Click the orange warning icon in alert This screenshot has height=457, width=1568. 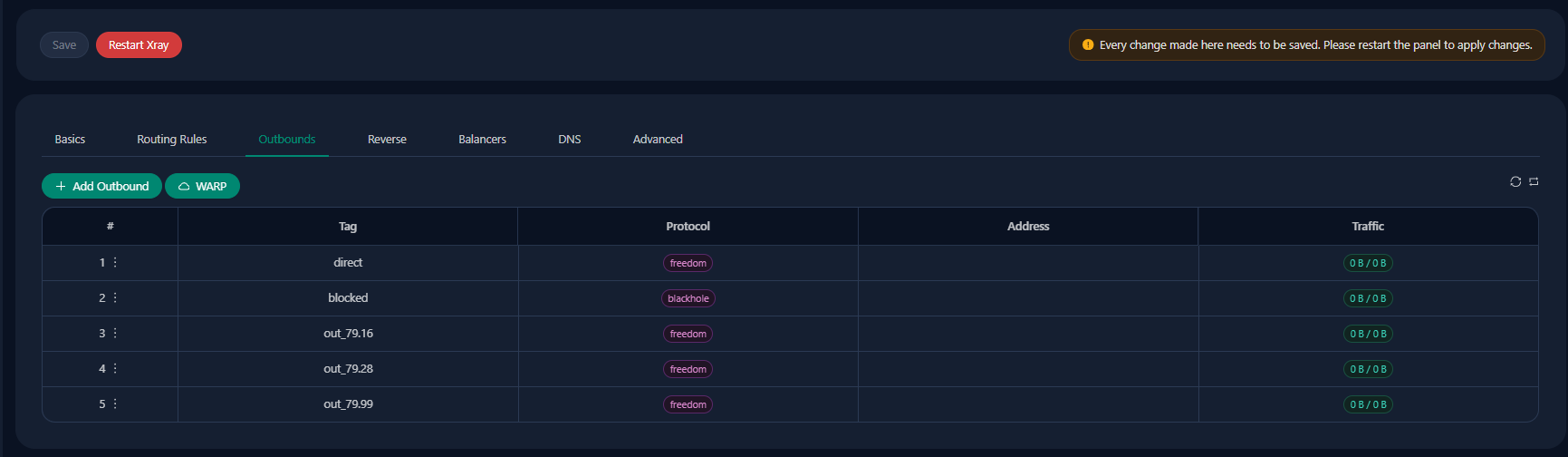1088,44
